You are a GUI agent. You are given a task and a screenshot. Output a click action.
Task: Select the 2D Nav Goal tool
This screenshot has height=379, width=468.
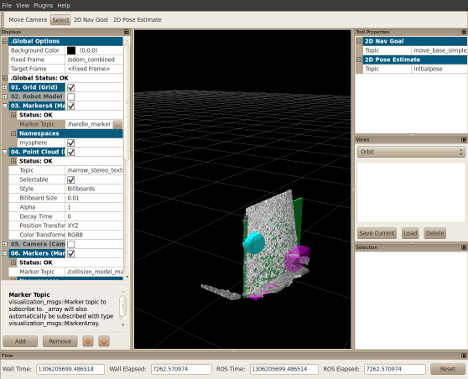(91, 20)
